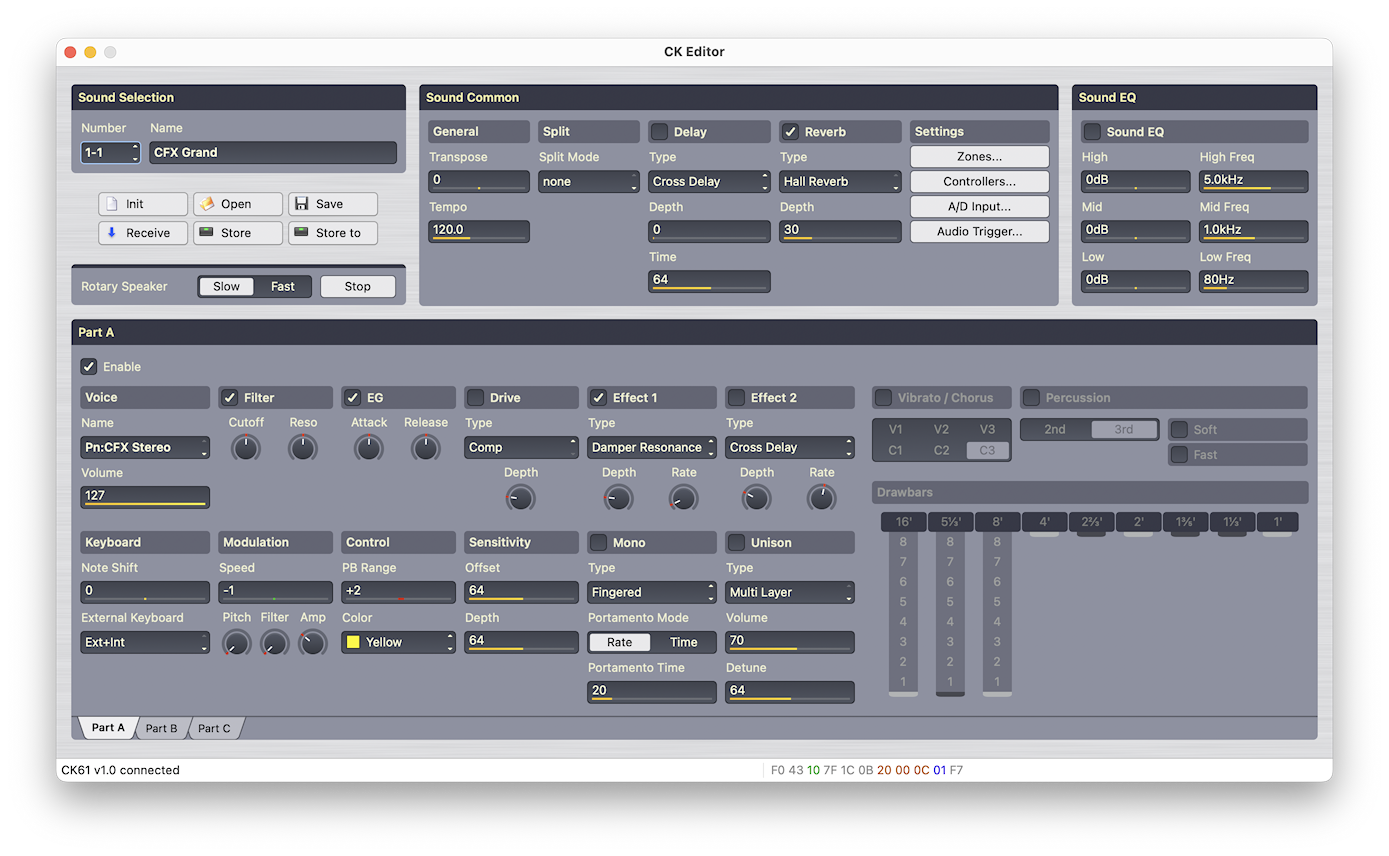Image resolution: width=1389 pixels, height=856 pixels.
Task: Click the Open folder icon button
Action: pyautogui.click(x=238, y=204)
